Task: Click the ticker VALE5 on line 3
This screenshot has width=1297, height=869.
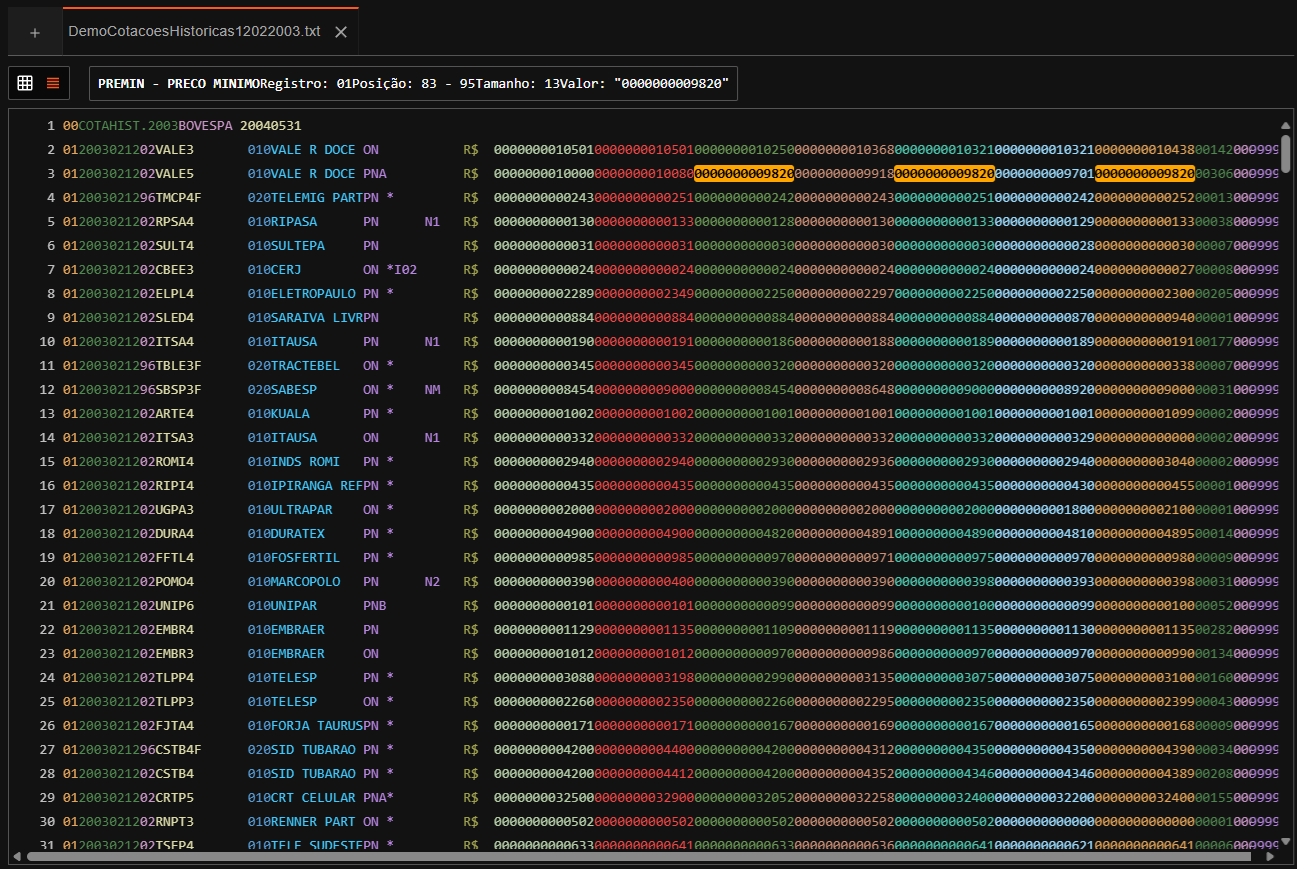Action: click(x=174, y=174)
